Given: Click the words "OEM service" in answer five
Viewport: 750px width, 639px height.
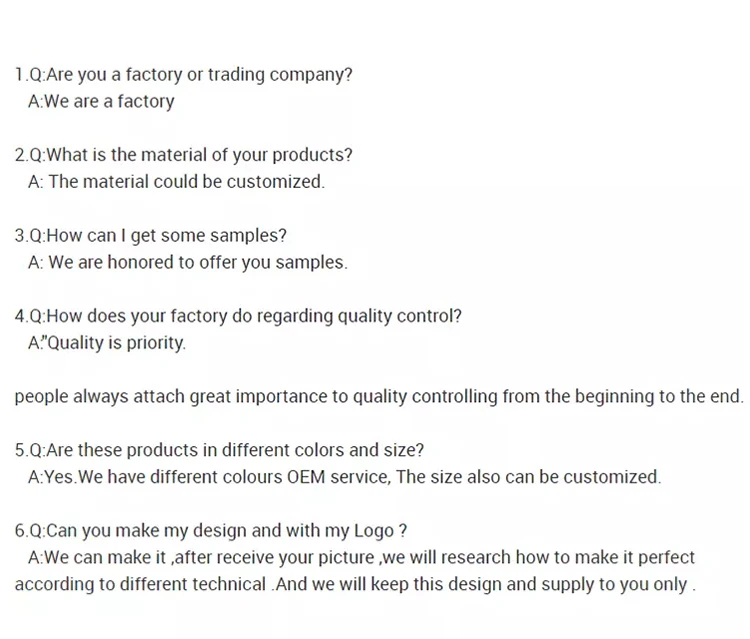Looking at the screenshot, I should click(x=337, y=477).
